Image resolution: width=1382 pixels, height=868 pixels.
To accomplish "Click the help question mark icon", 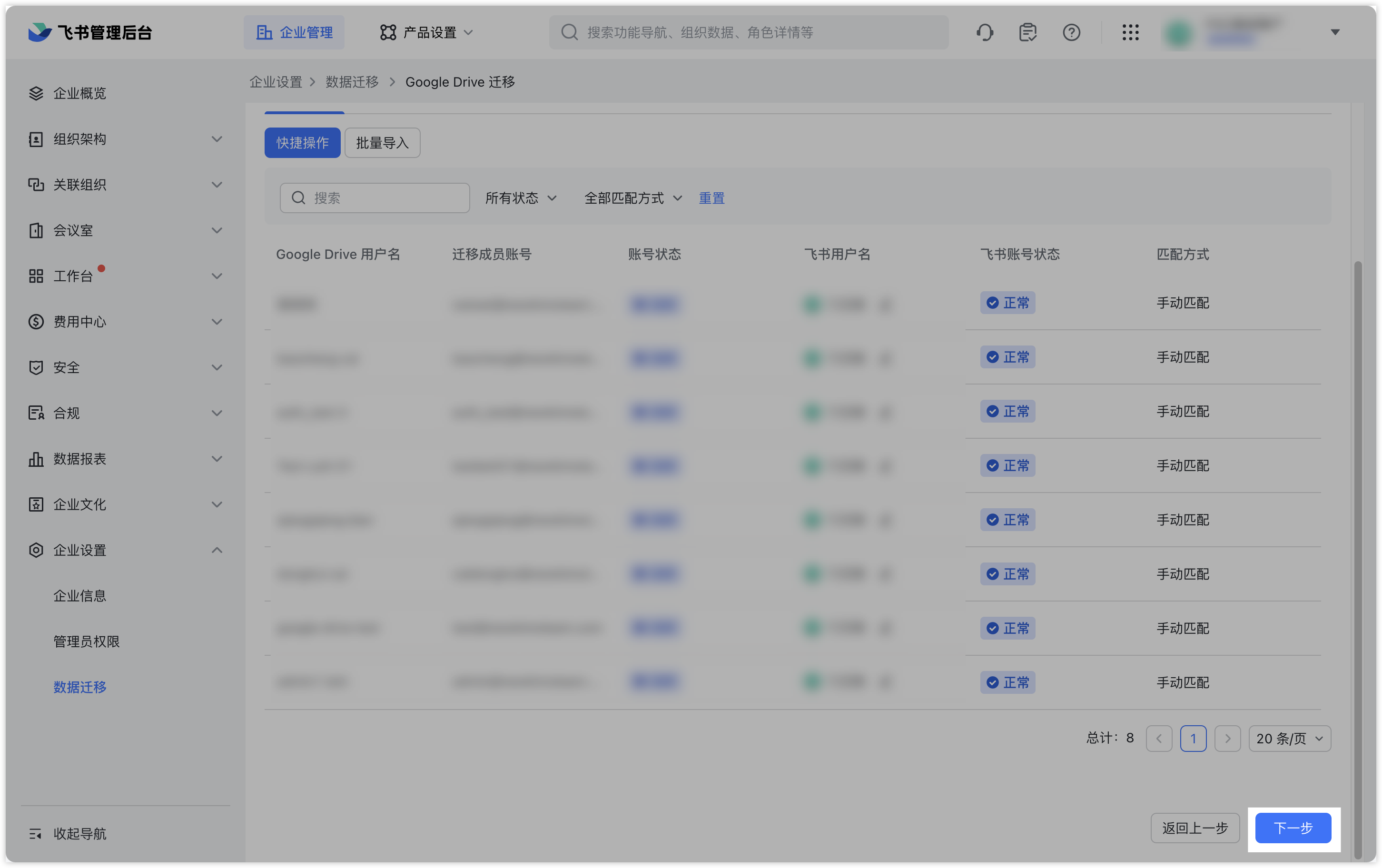I will pos(1072,32).
